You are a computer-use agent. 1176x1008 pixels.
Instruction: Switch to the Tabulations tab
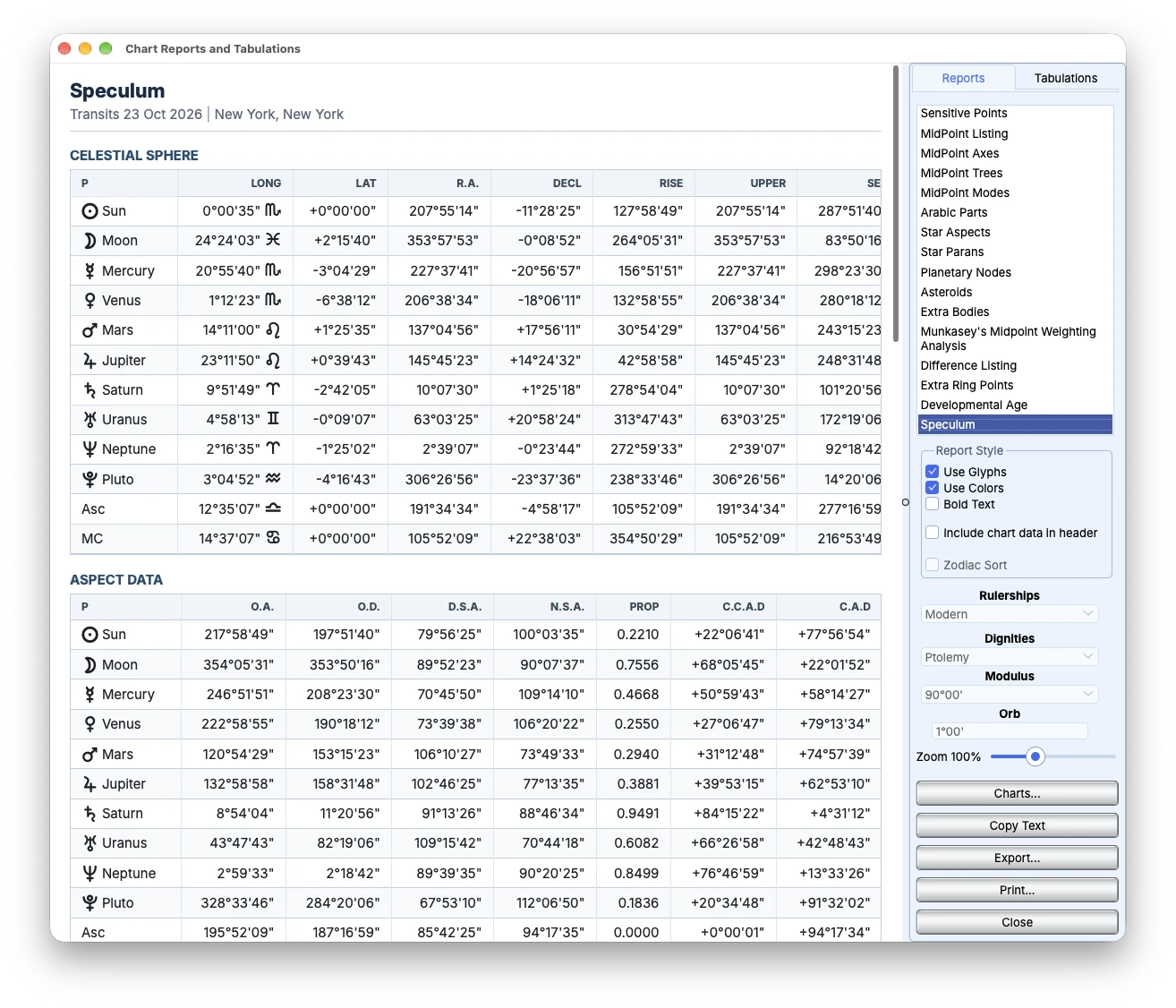tap(1066, 78)
